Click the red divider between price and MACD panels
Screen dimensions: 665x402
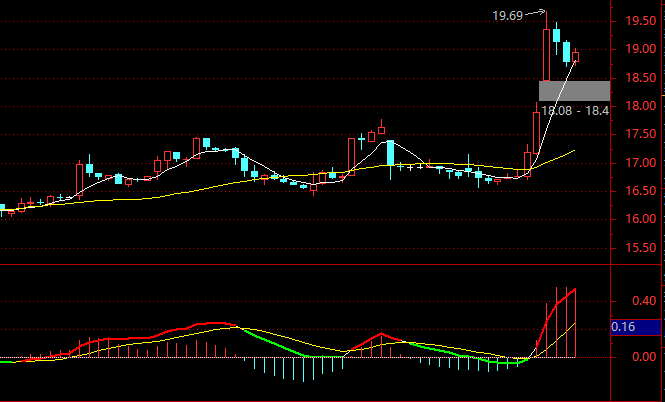[x=300, y=265]
